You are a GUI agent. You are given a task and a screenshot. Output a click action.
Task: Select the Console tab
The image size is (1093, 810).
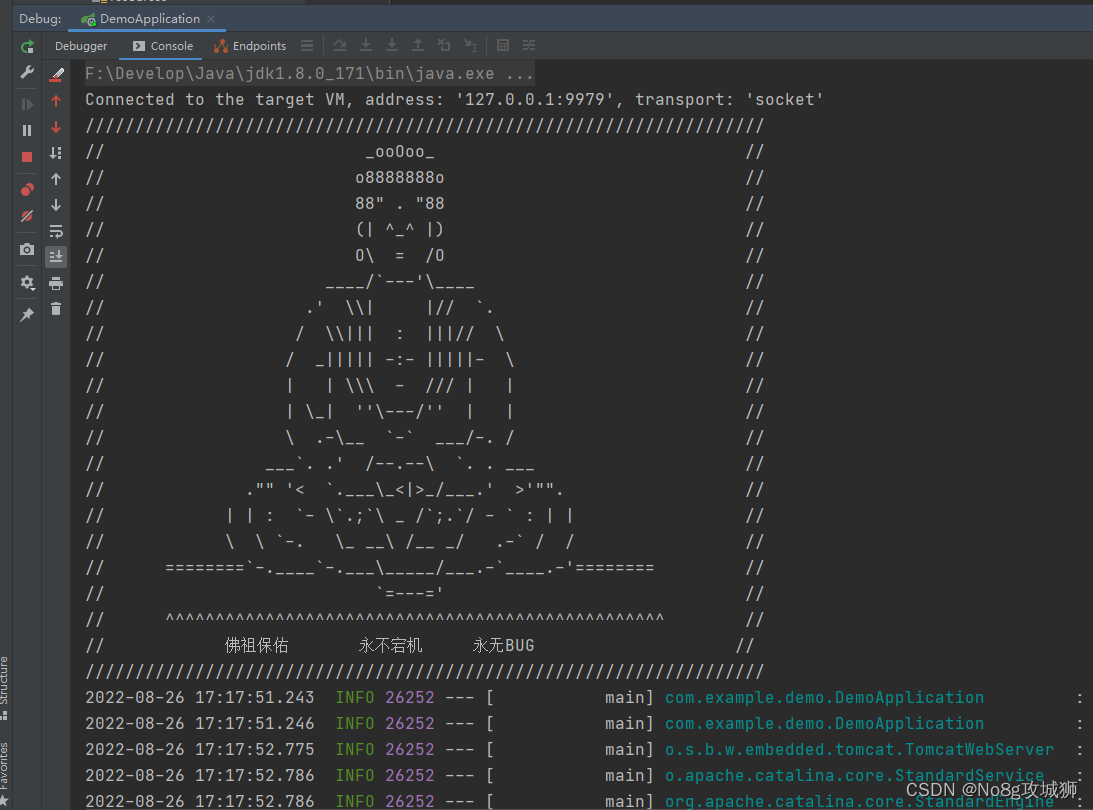point(163,46)
